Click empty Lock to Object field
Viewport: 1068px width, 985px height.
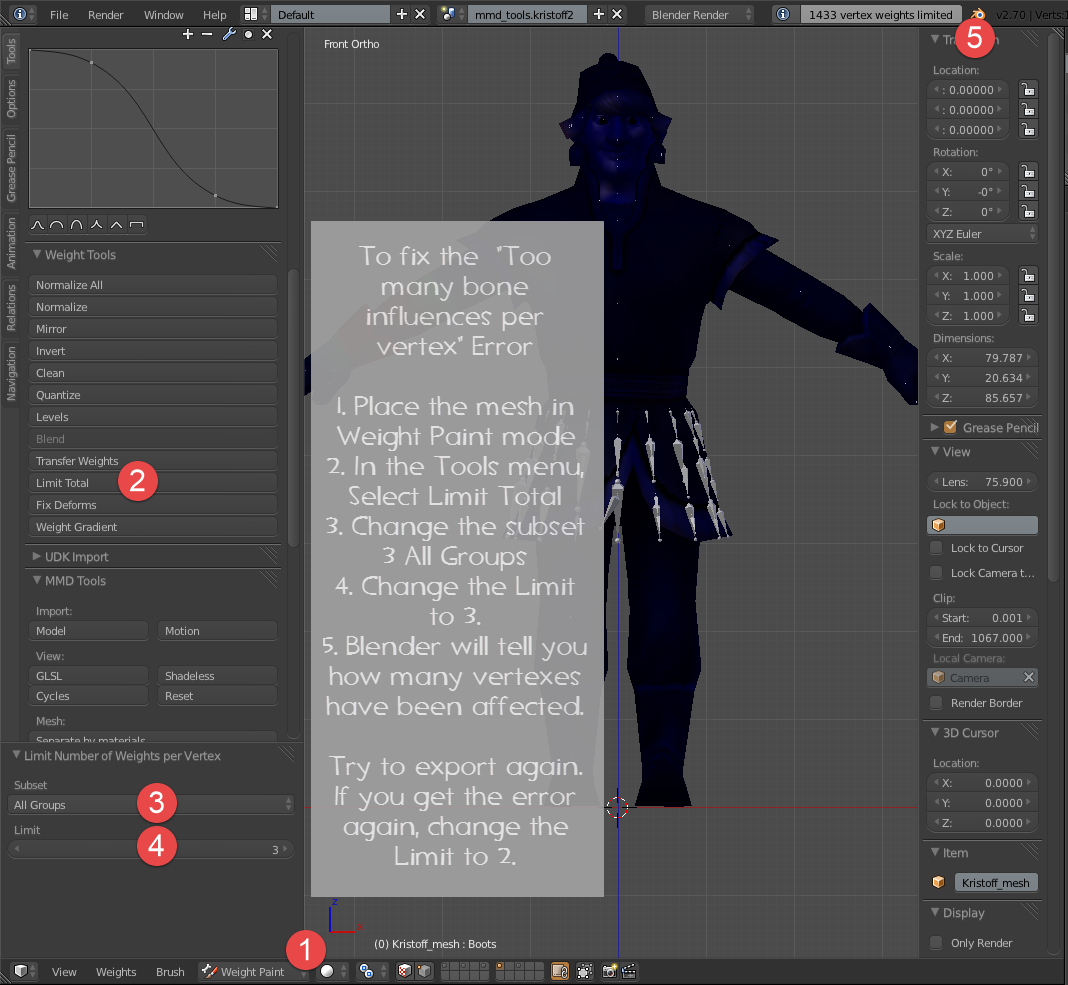coord(982,525)
